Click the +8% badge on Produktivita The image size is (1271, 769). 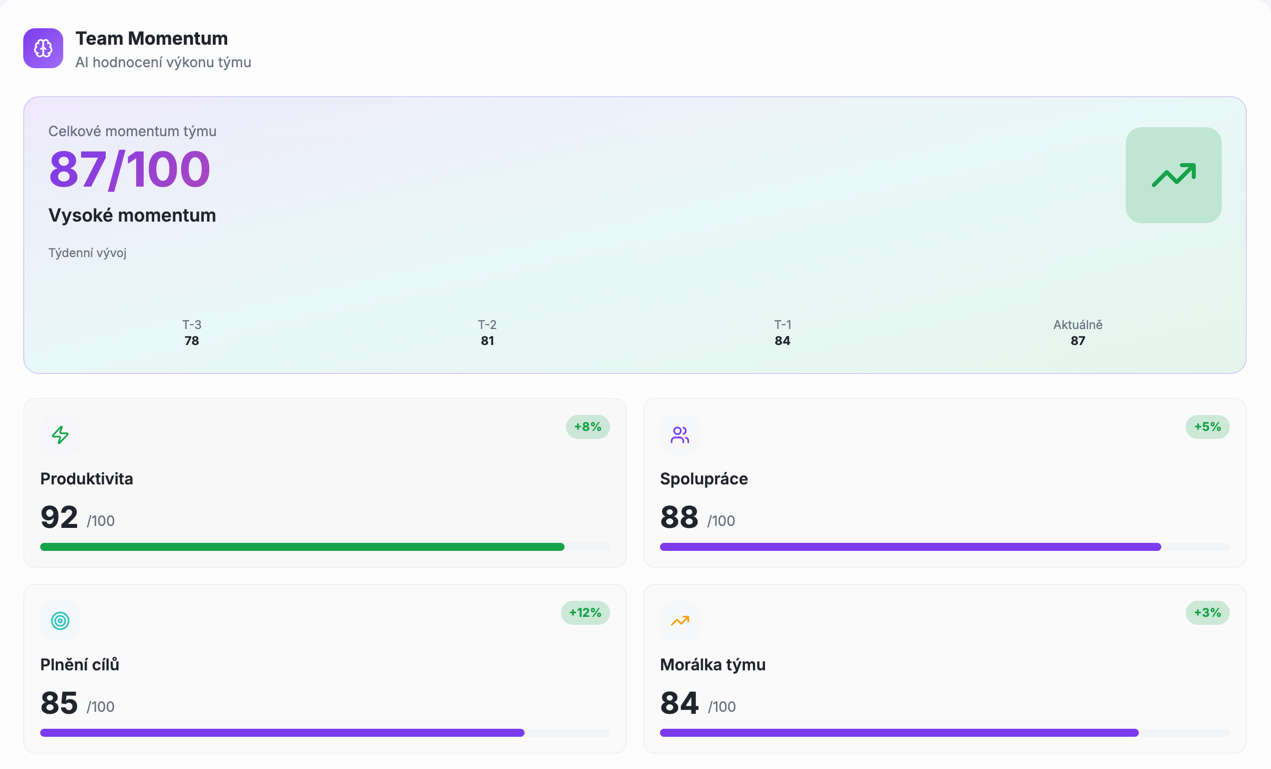point(587,427)
